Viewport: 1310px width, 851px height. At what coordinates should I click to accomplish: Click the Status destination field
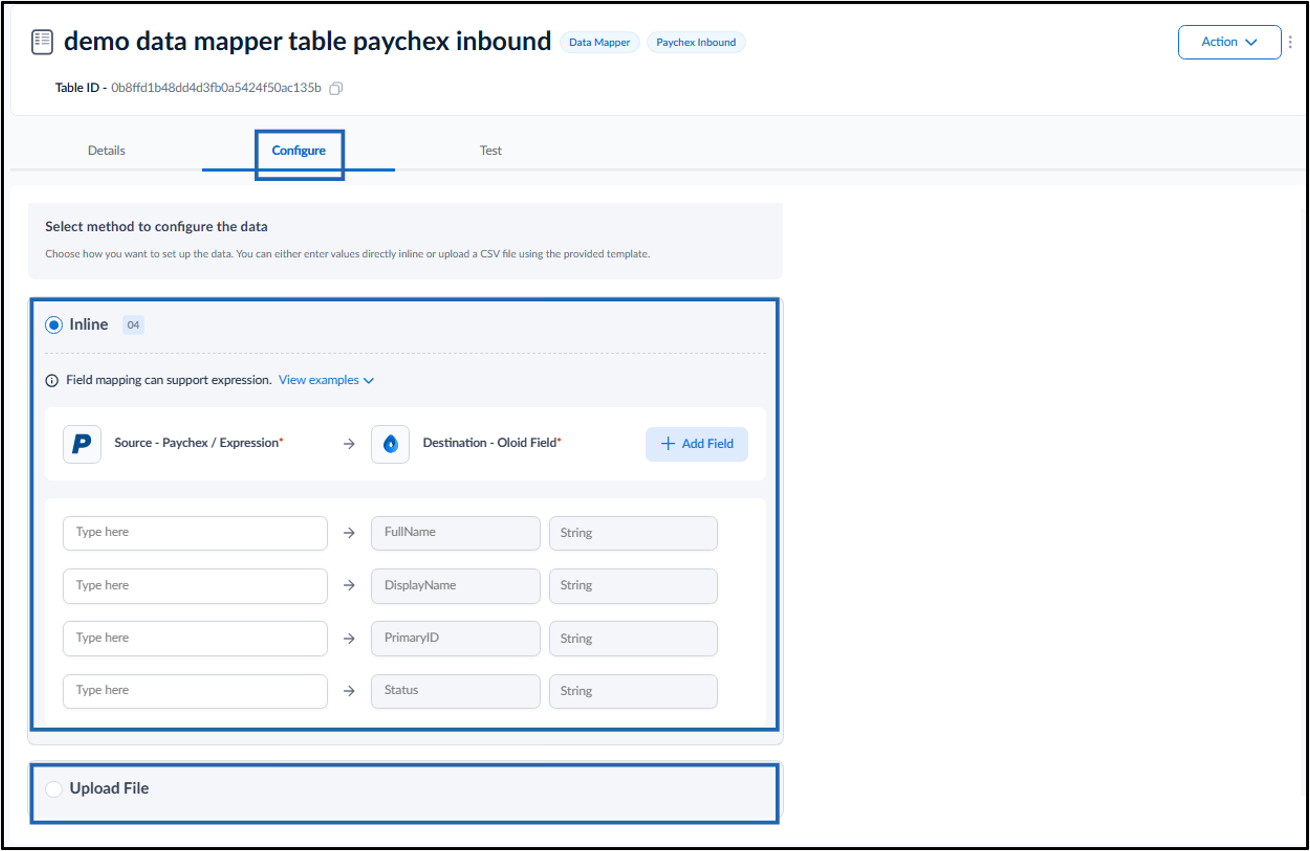(x=456, y=691)
